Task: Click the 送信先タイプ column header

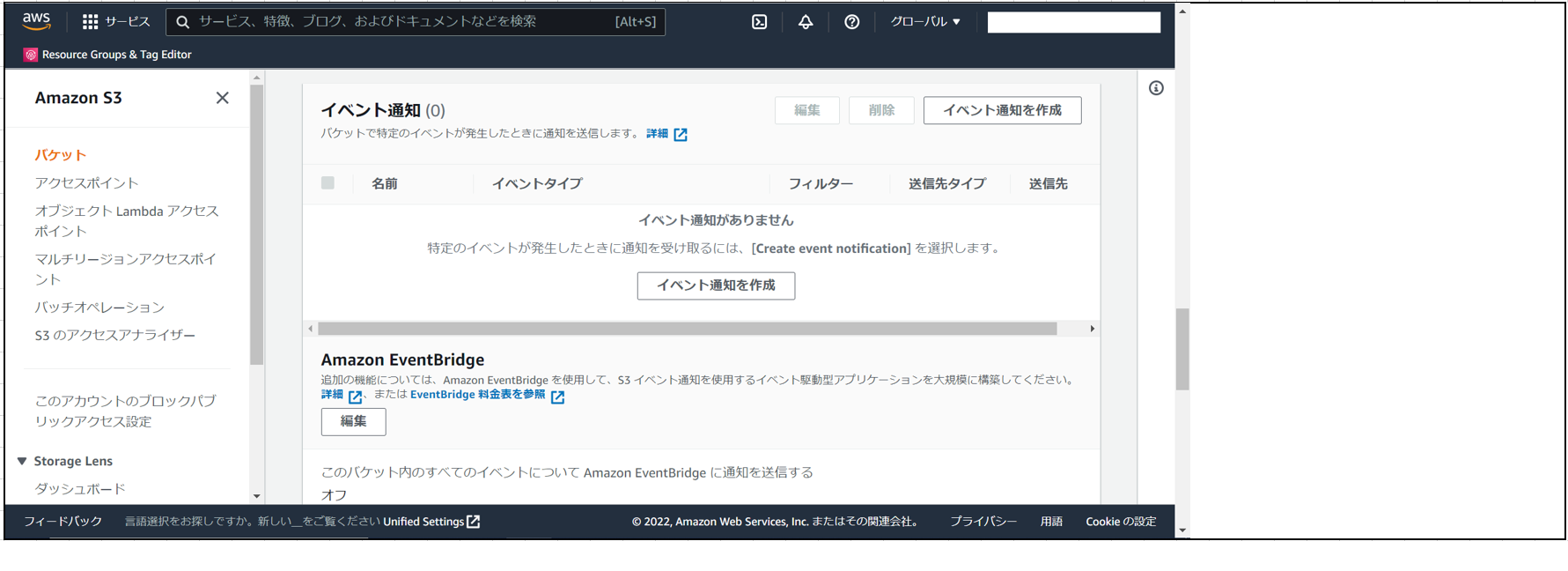Action: point(947,183)
